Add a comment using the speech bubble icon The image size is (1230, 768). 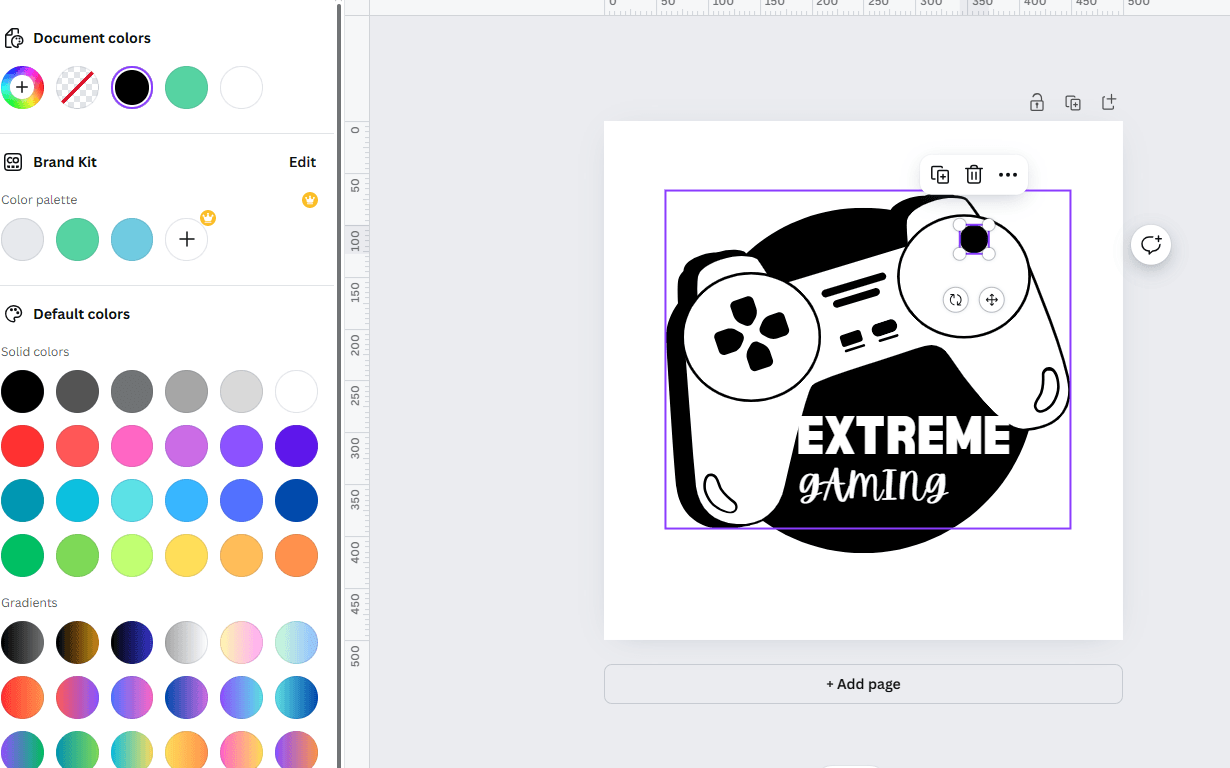click(1151, 245)
